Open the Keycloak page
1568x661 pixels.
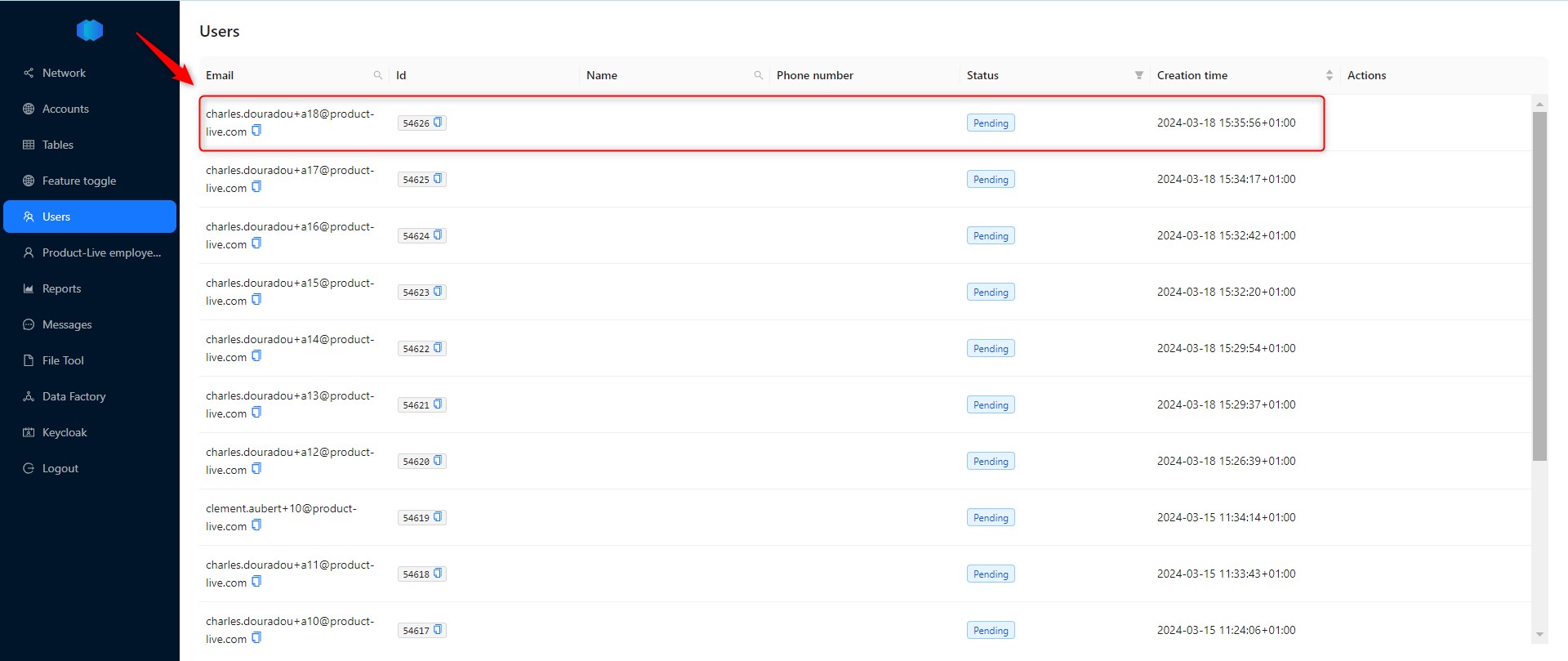(65, 432)
